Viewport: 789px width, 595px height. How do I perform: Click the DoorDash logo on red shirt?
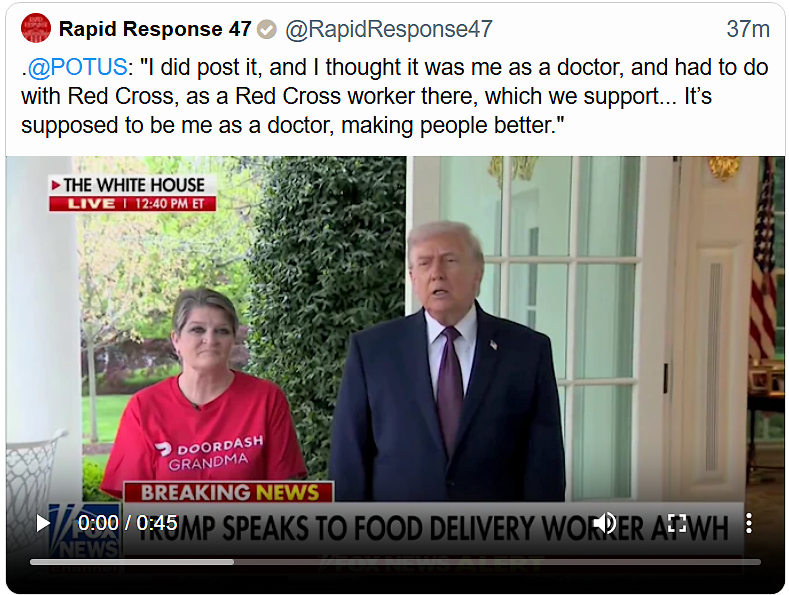tap(164, 449)
